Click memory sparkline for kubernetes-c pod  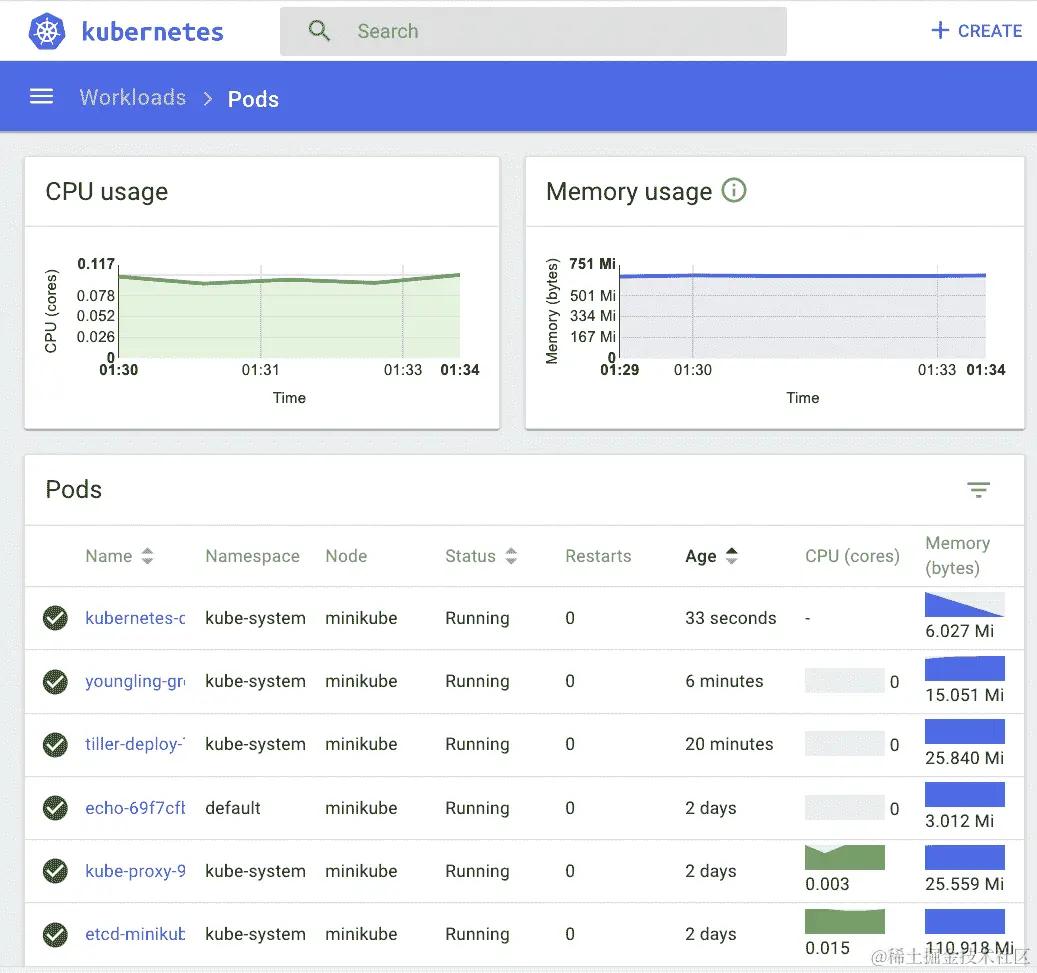pos(964,605)
